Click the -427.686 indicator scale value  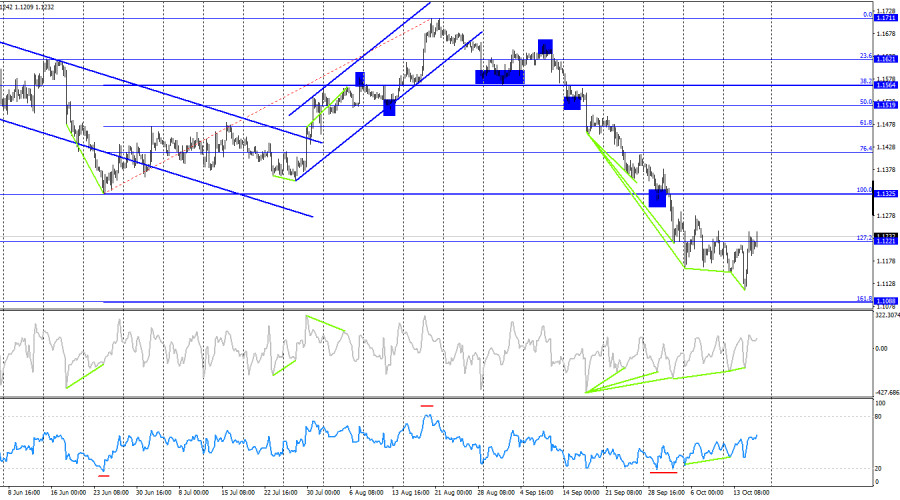[x=887, y=393]
